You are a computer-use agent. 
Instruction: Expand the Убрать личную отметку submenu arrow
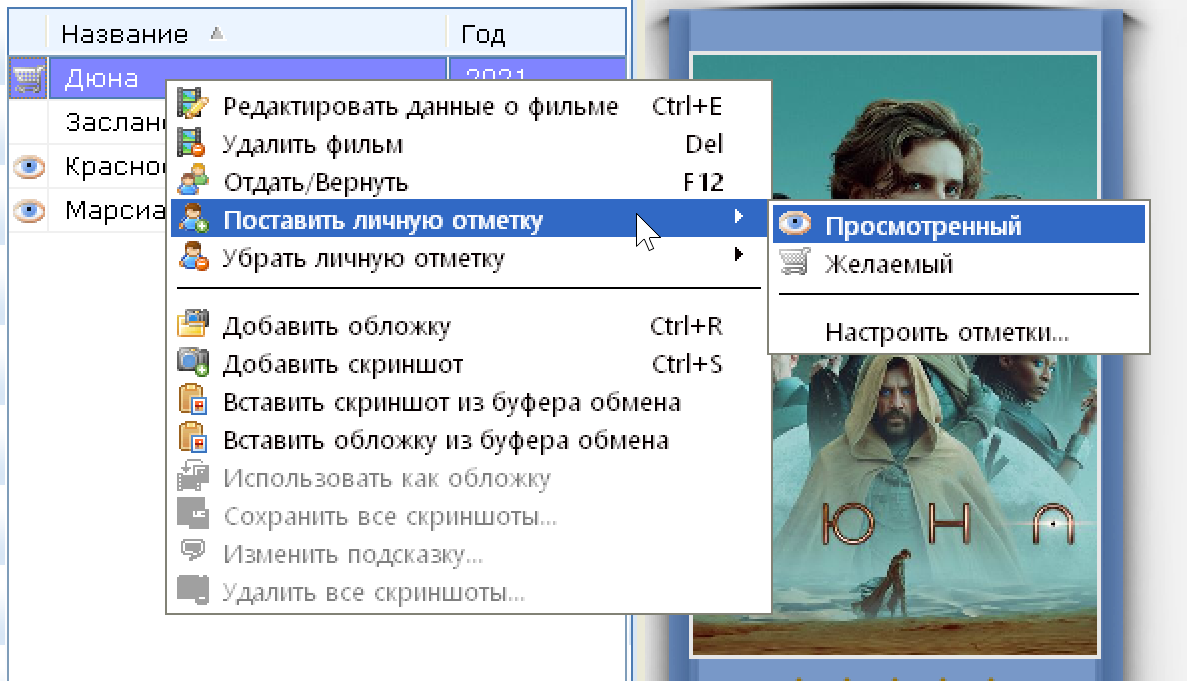point(739,254)
